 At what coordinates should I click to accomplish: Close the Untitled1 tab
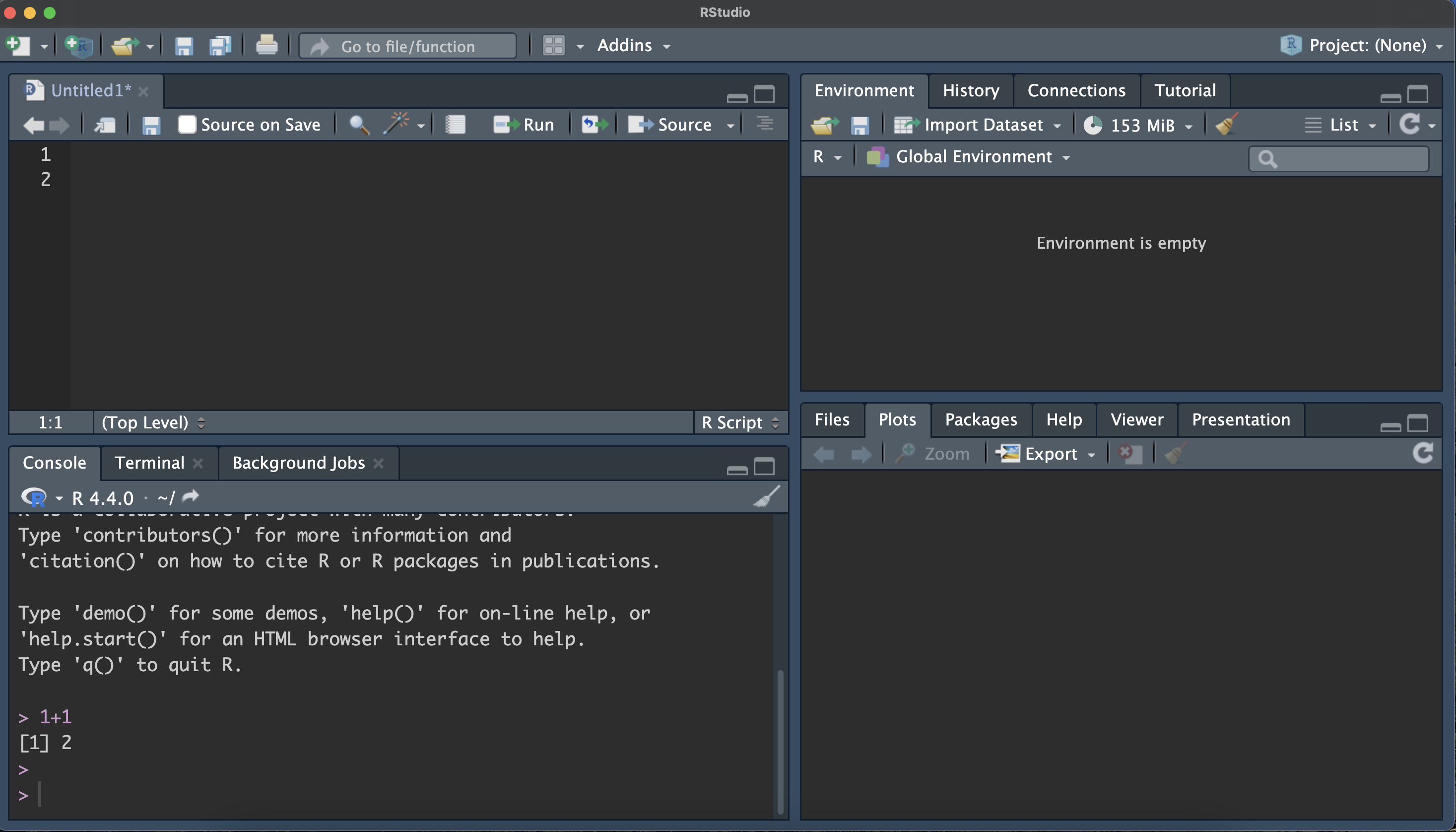pyautogui.click(x=143, y=91)
